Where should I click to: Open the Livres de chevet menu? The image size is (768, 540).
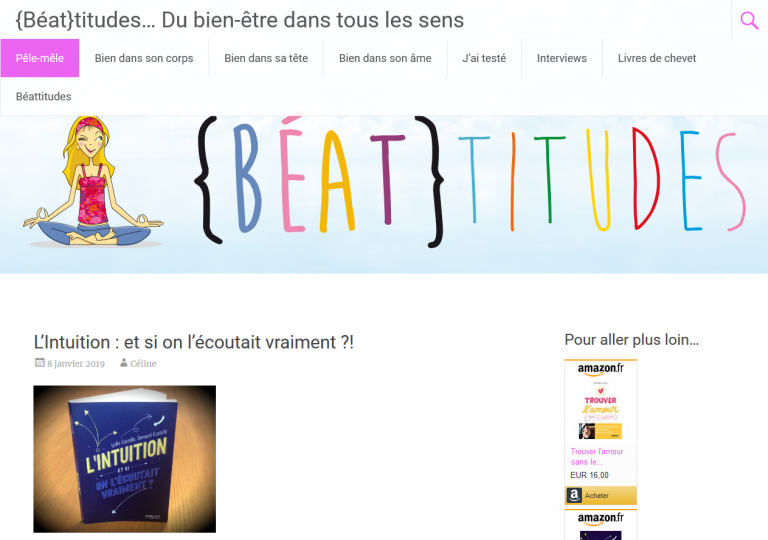pos(657,58)
